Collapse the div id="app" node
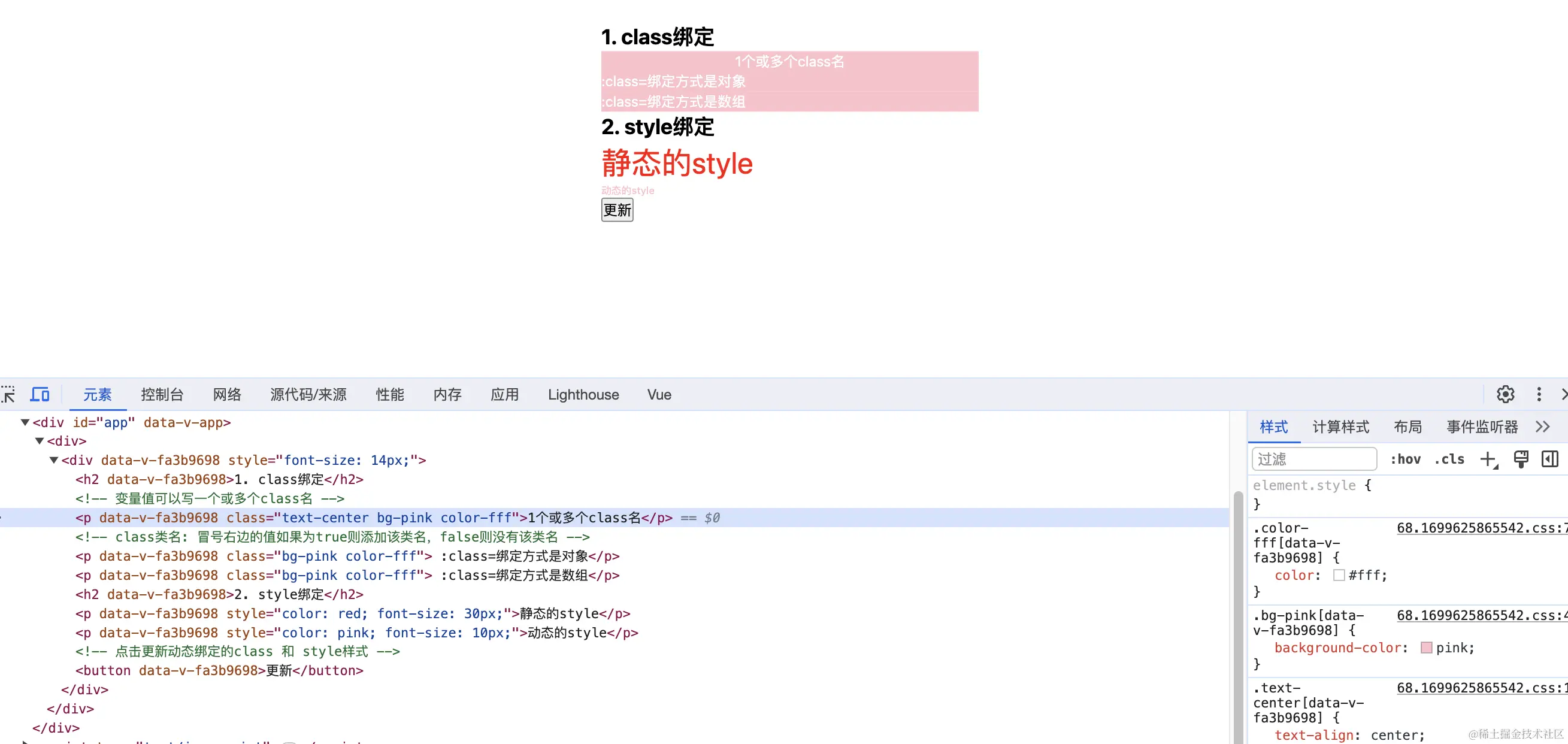This screenshot has width=1568, height=744. click(x=25, y=422)
